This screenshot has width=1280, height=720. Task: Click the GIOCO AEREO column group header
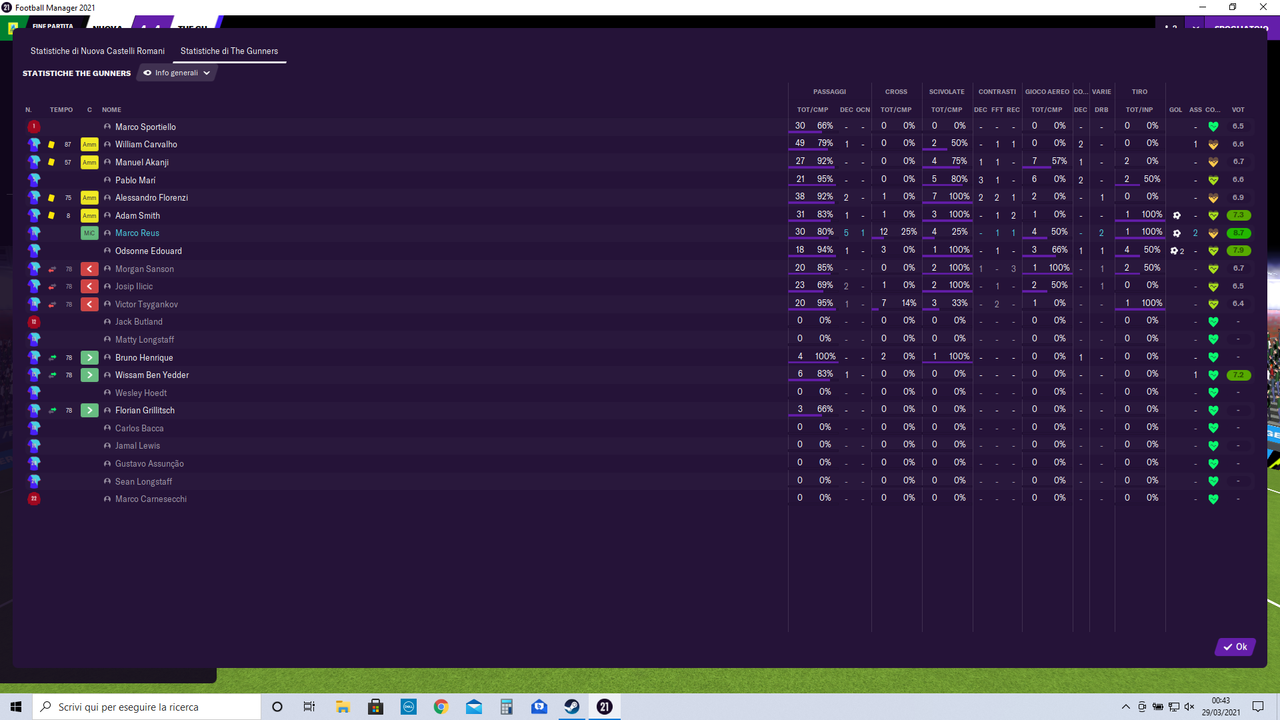click(1047, 92)
